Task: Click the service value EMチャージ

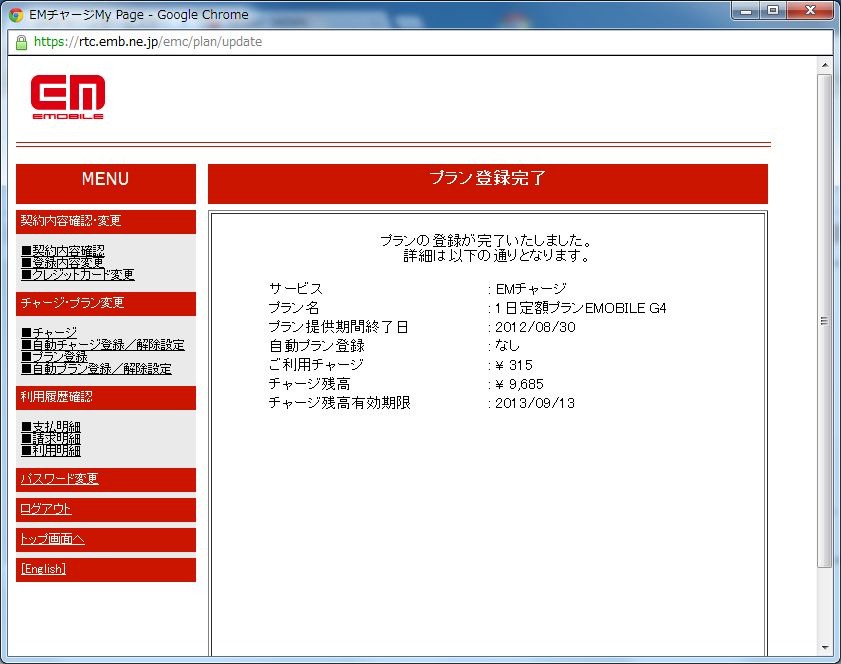Action: (x=531, y=289)
